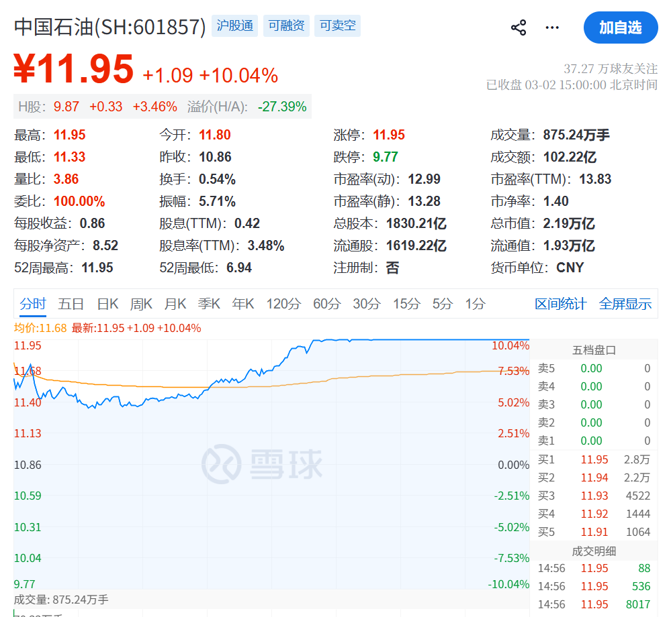Choose the 60分 interval tab
The image size is (667, 617).
coord(327,304)
